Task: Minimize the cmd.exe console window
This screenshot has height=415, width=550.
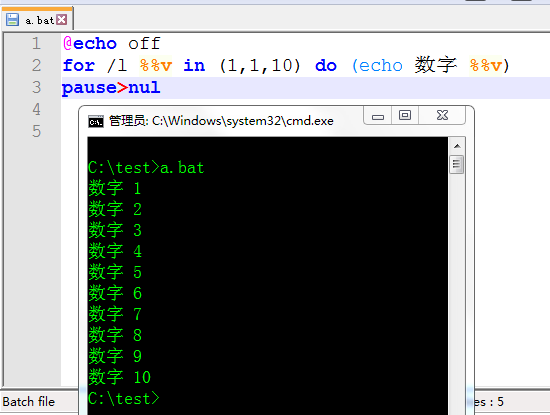Action: pyautogui.click(x=378, y=116)
